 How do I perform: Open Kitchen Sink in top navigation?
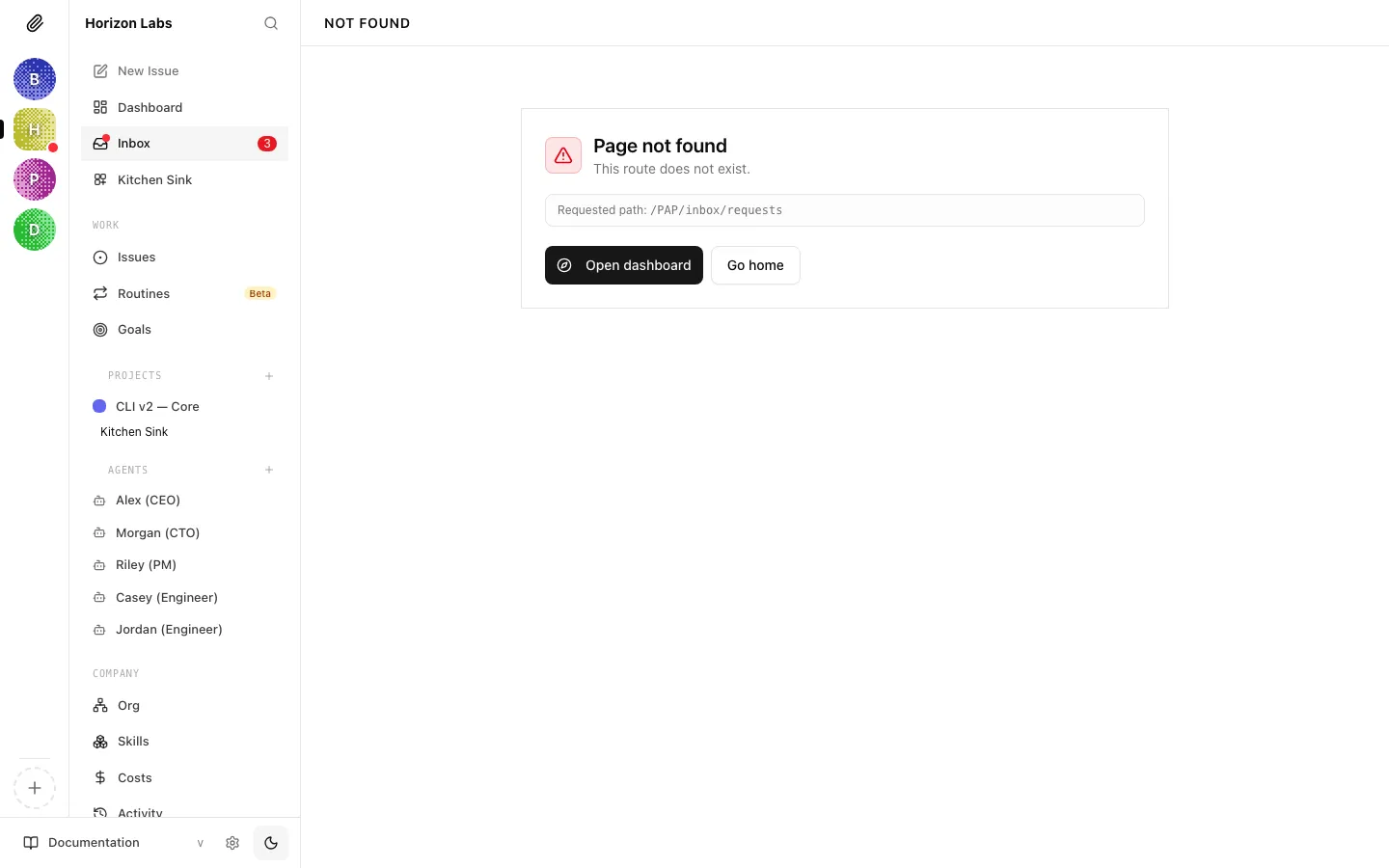coord(184,179)
